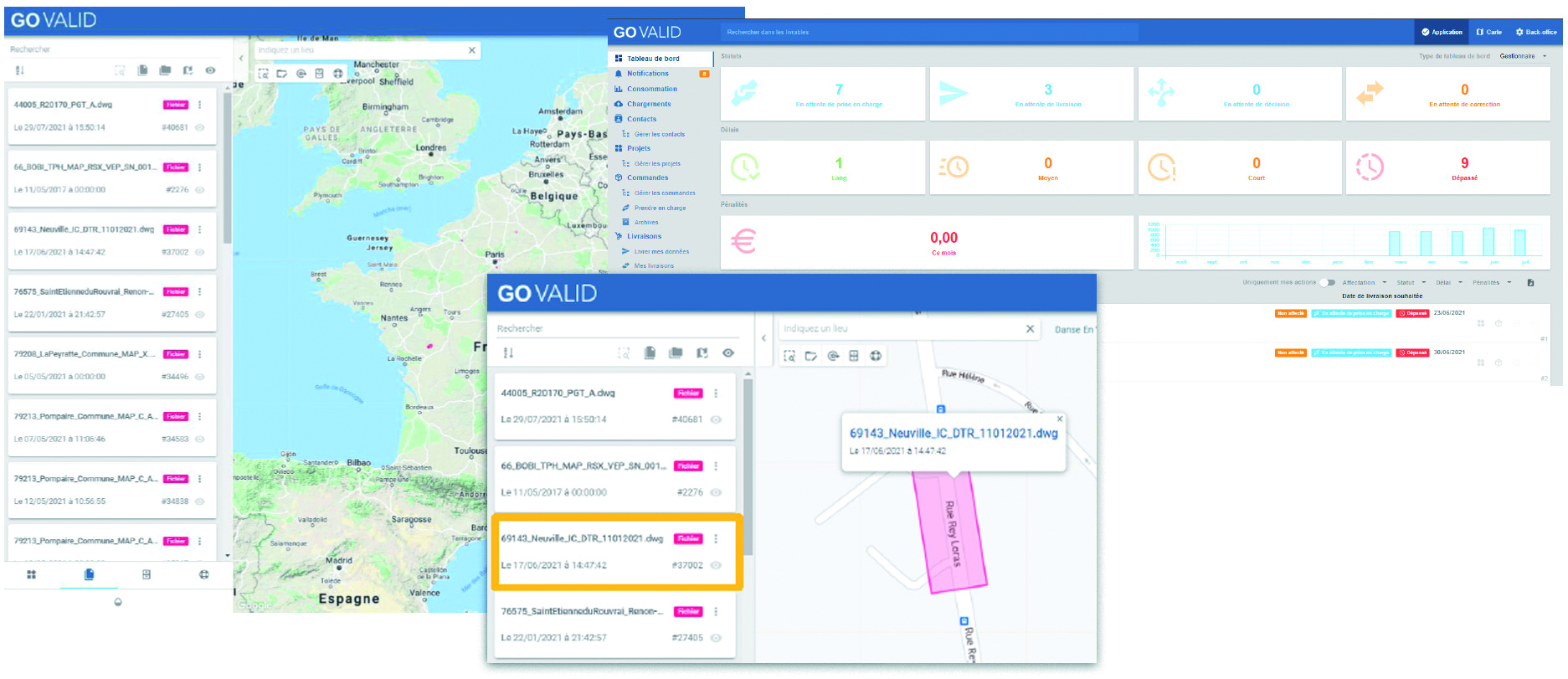Click the folder tool on the front street map toolbar
Viewport: 1568px width, 679px height.
811,356
